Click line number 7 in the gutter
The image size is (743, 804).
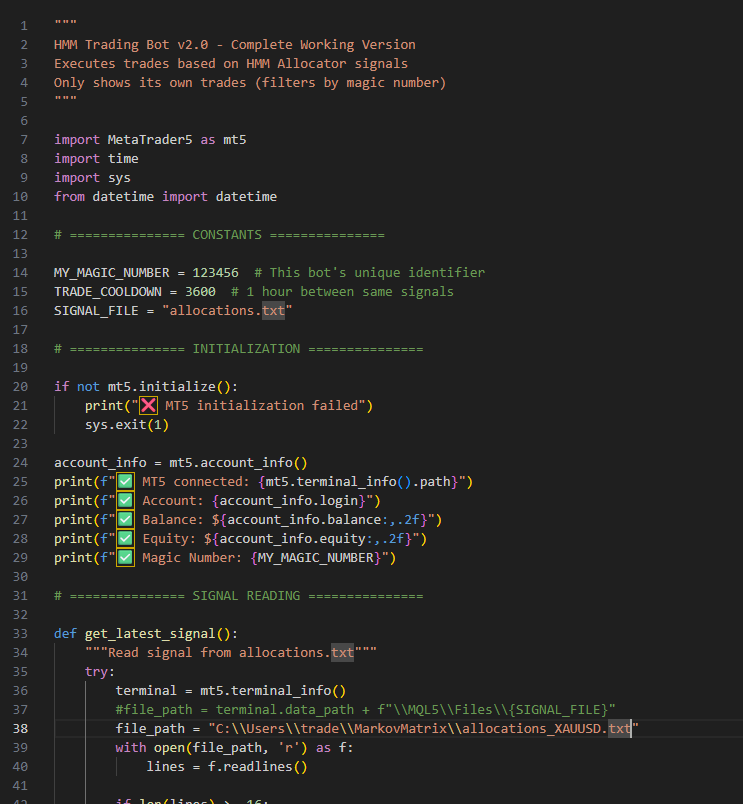[24, 140]
